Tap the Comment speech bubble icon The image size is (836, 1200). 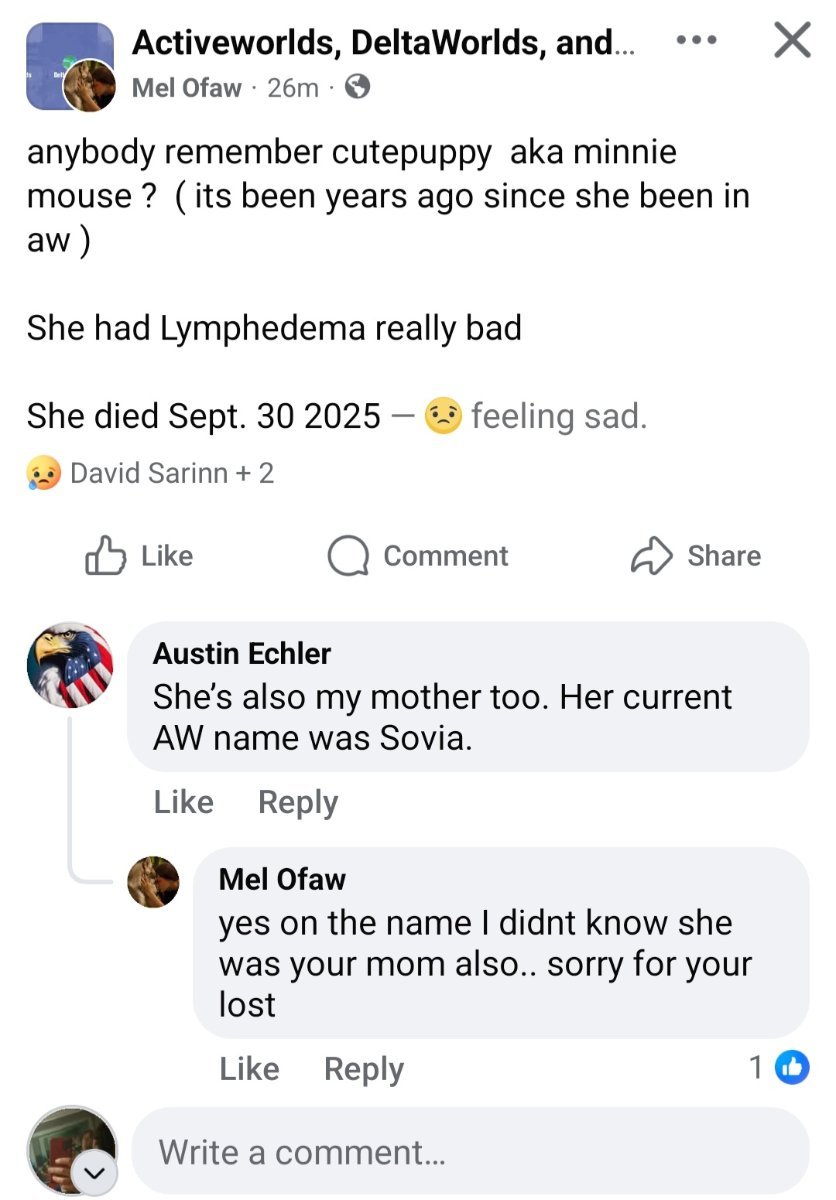click(x=347, y=557)
